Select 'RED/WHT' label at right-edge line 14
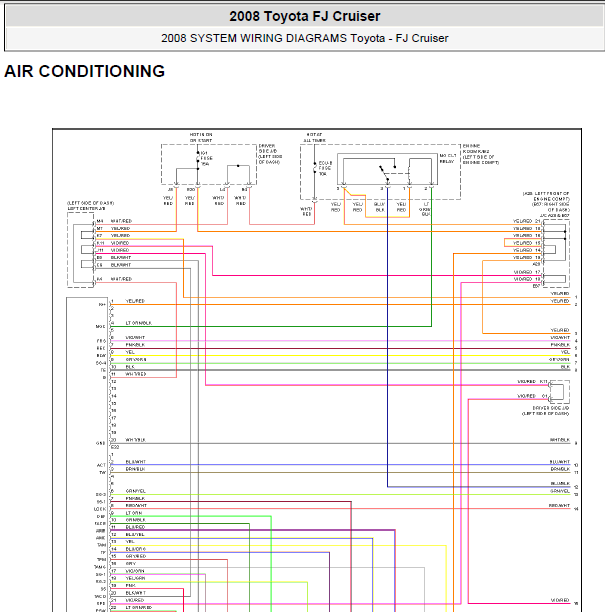 (x=559, y=505)
